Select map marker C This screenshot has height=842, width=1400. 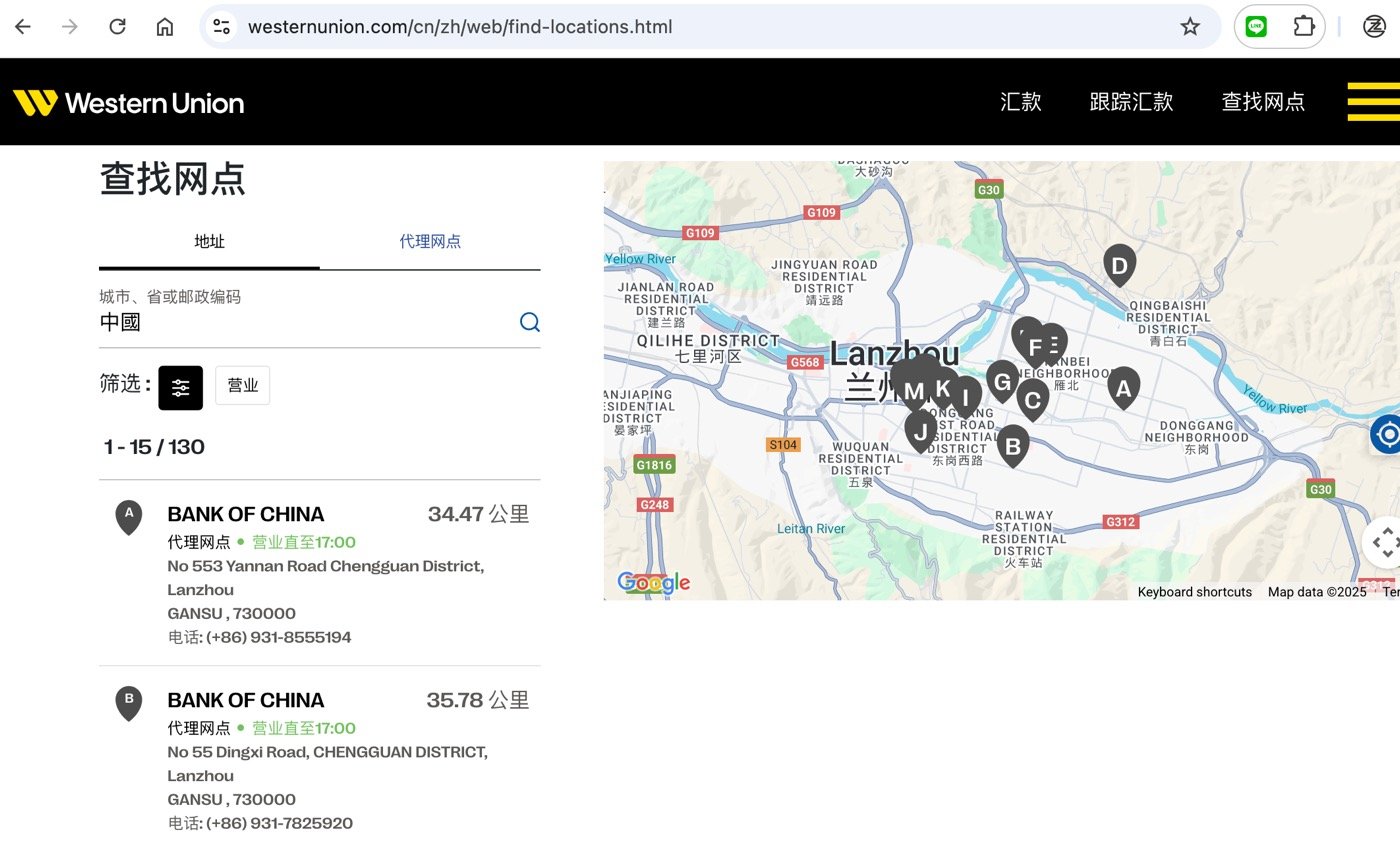[1033, 400]
